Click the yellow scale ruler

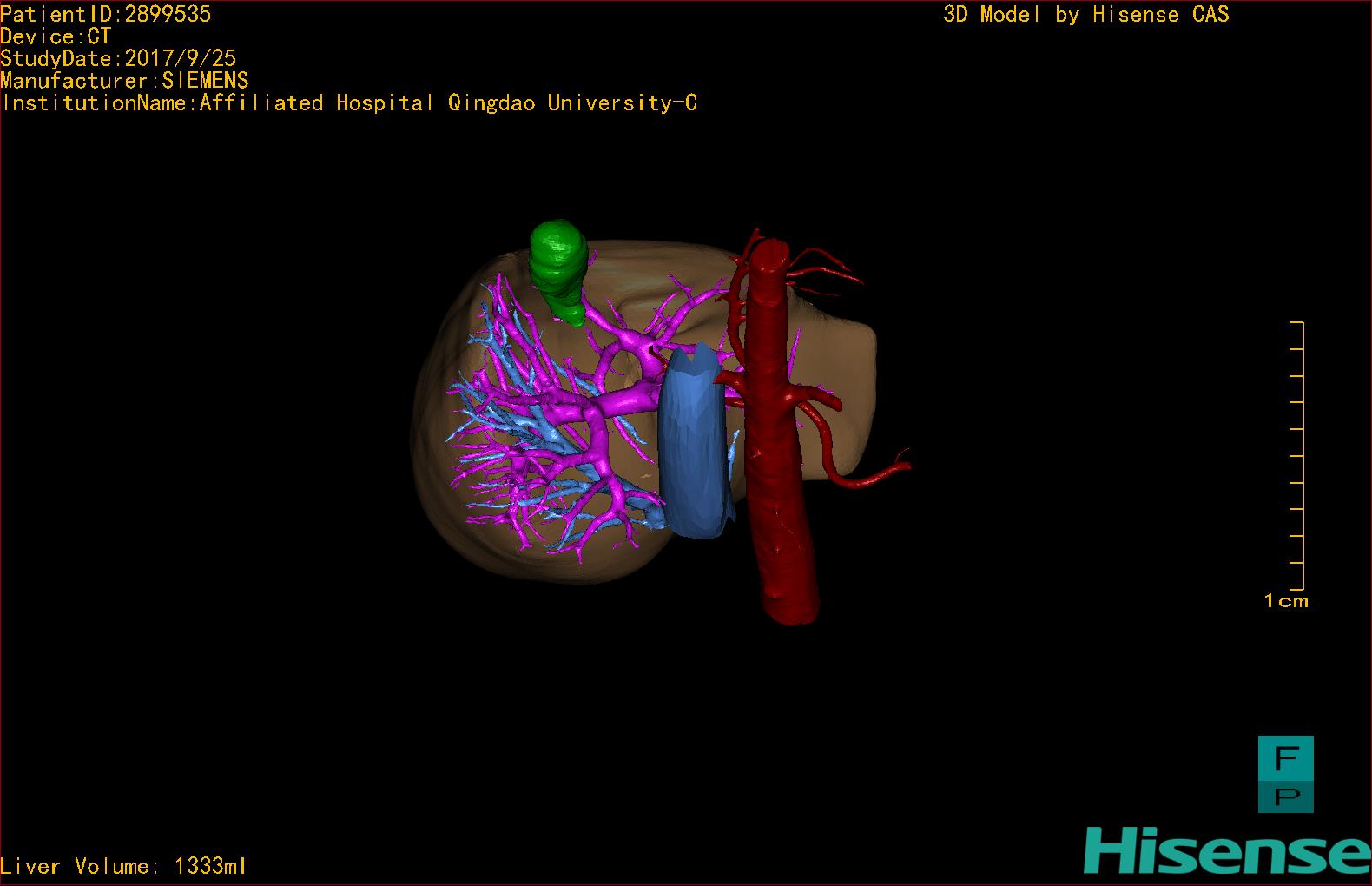coord(1297,456)
